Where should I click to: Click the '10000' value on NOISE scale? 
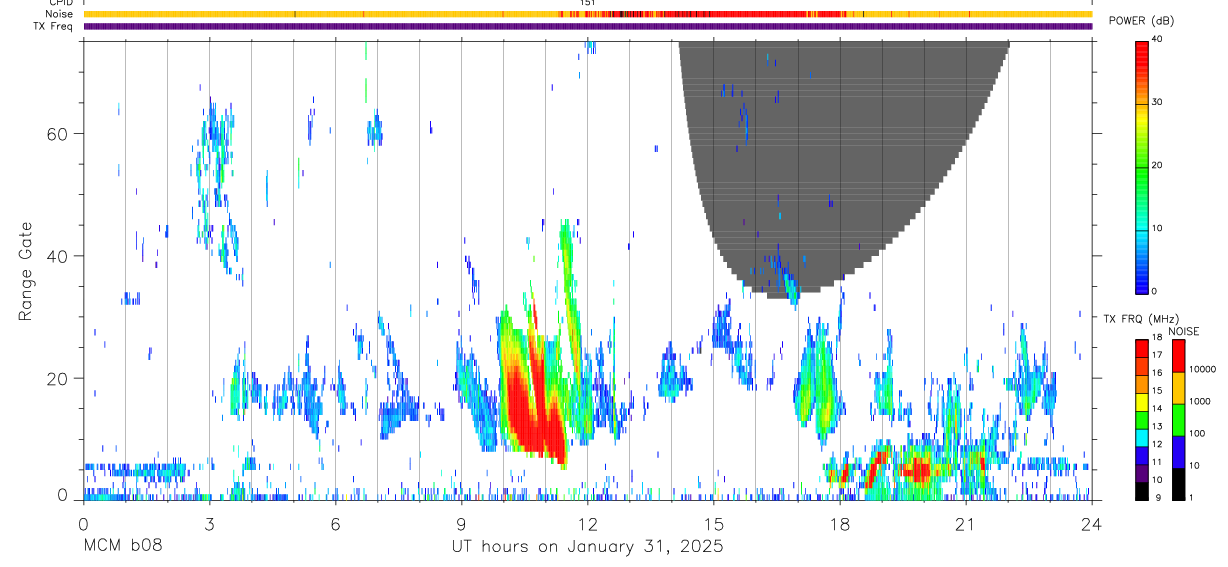click(x=1204, y=369)
